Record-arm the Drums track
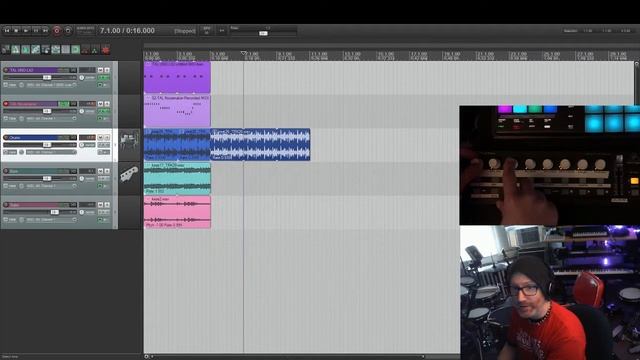The height and width of the screenshot is (360, 640). click(6, 138)
